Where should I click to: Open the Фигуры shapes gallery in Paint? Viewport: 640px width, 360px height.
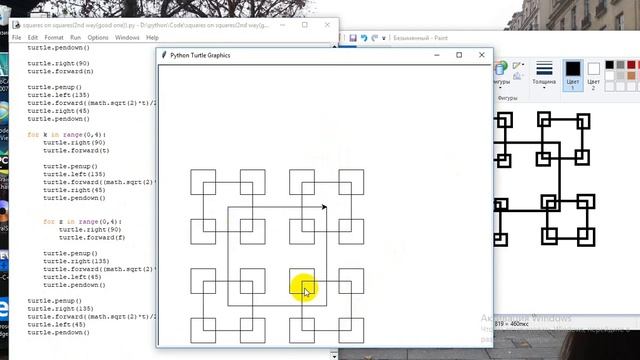pos(501,75)
